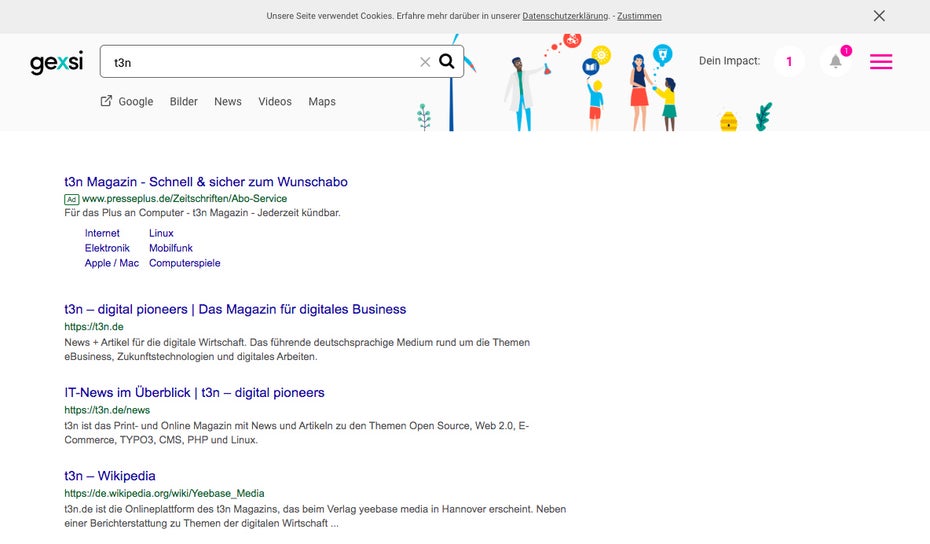This screenshot has height=544, width=930.
Task: Open the Apple / Mac sitelink
Action: tap(112, 263)
